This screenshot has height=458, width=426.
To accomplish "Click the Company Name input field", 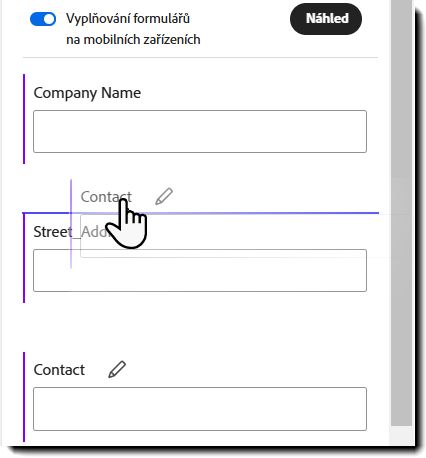I will [200, 131].
